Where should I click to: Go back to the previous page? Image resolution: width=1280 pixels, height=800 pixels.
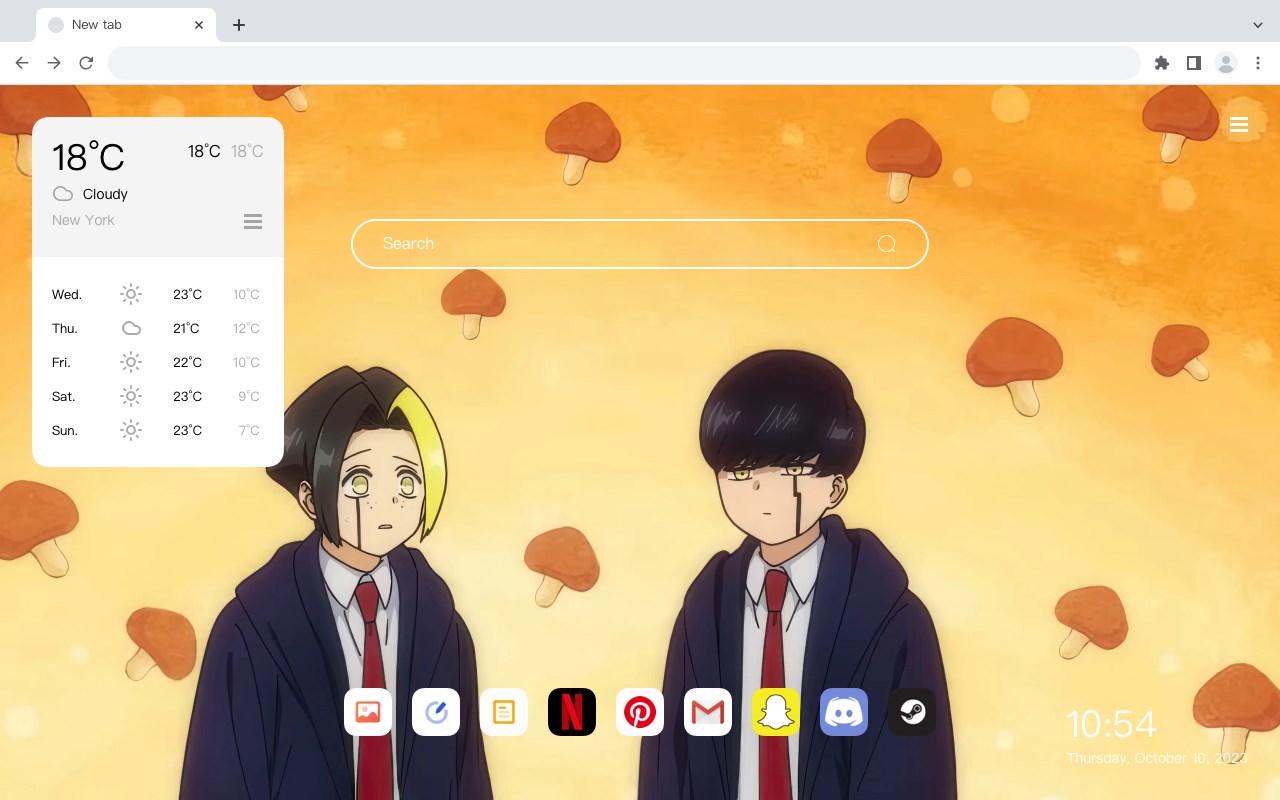[x=22, y=63]
